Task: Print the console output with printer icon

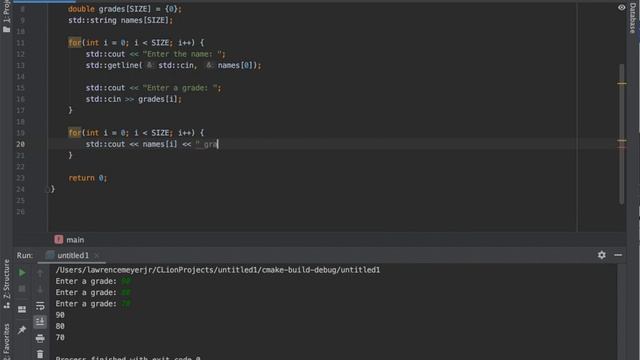Action: 40,338
